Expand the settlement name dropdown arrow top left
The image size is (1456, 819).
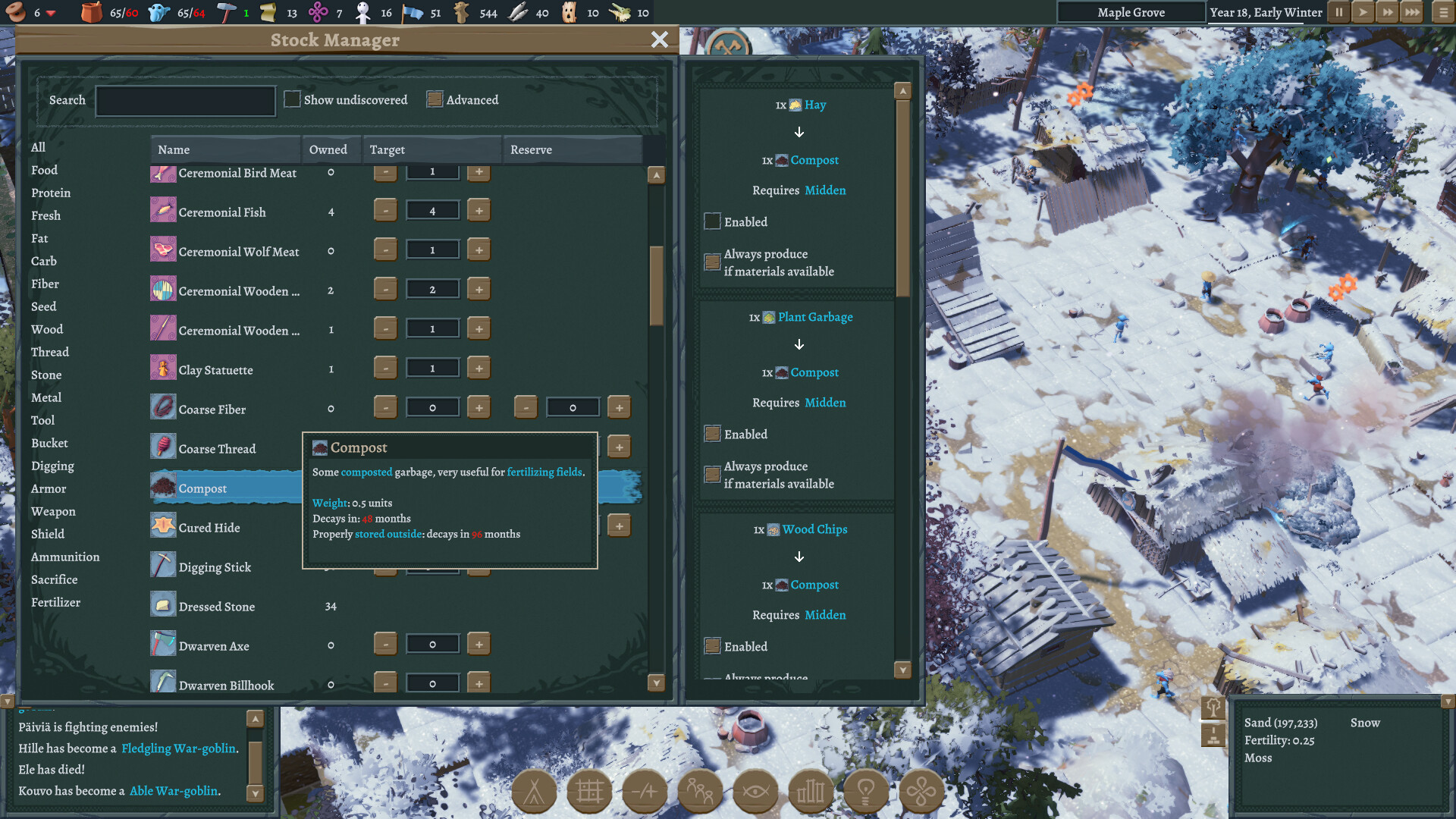pos(50,12)
